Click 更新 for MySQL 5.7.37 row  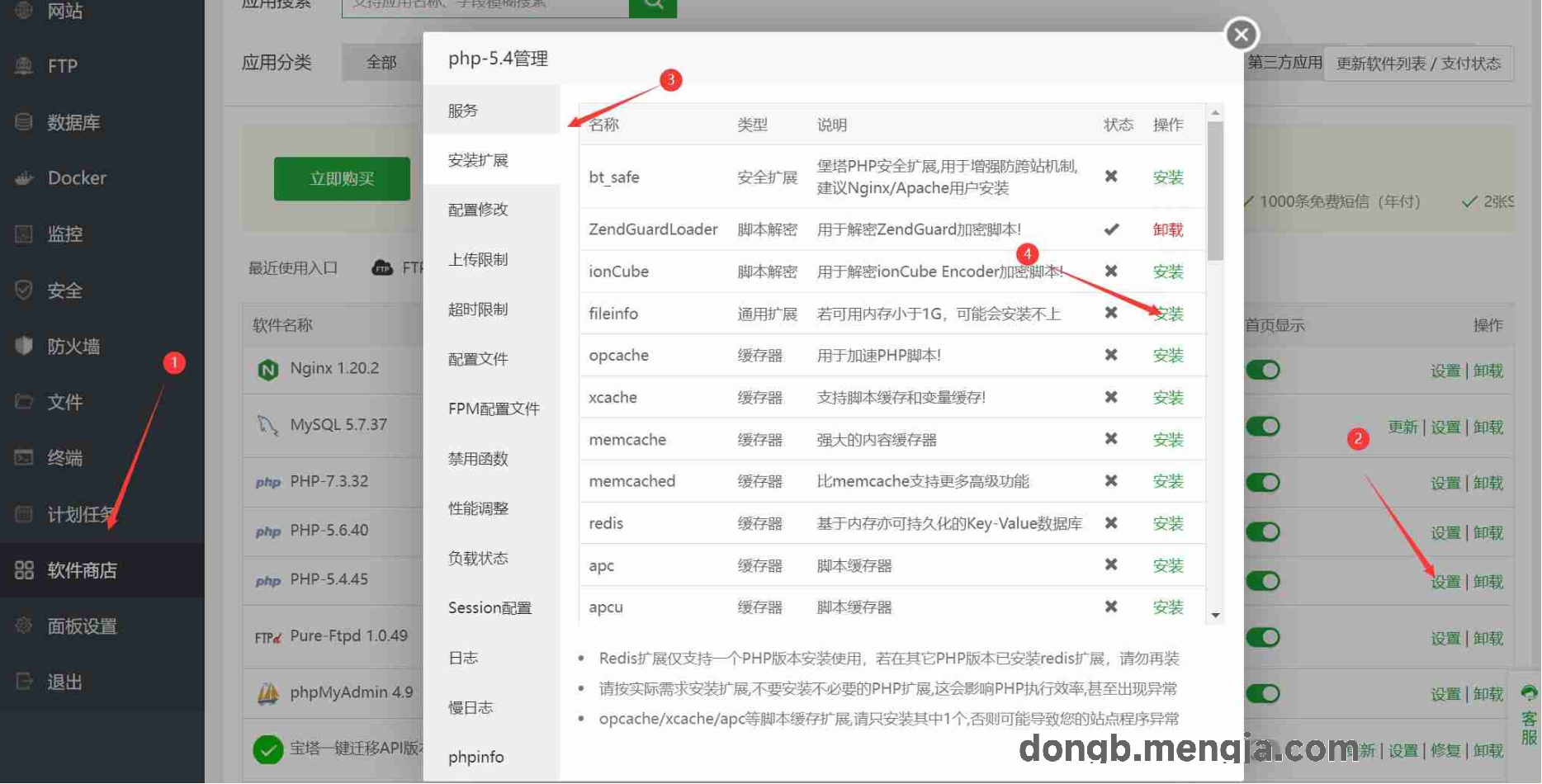1402,427
